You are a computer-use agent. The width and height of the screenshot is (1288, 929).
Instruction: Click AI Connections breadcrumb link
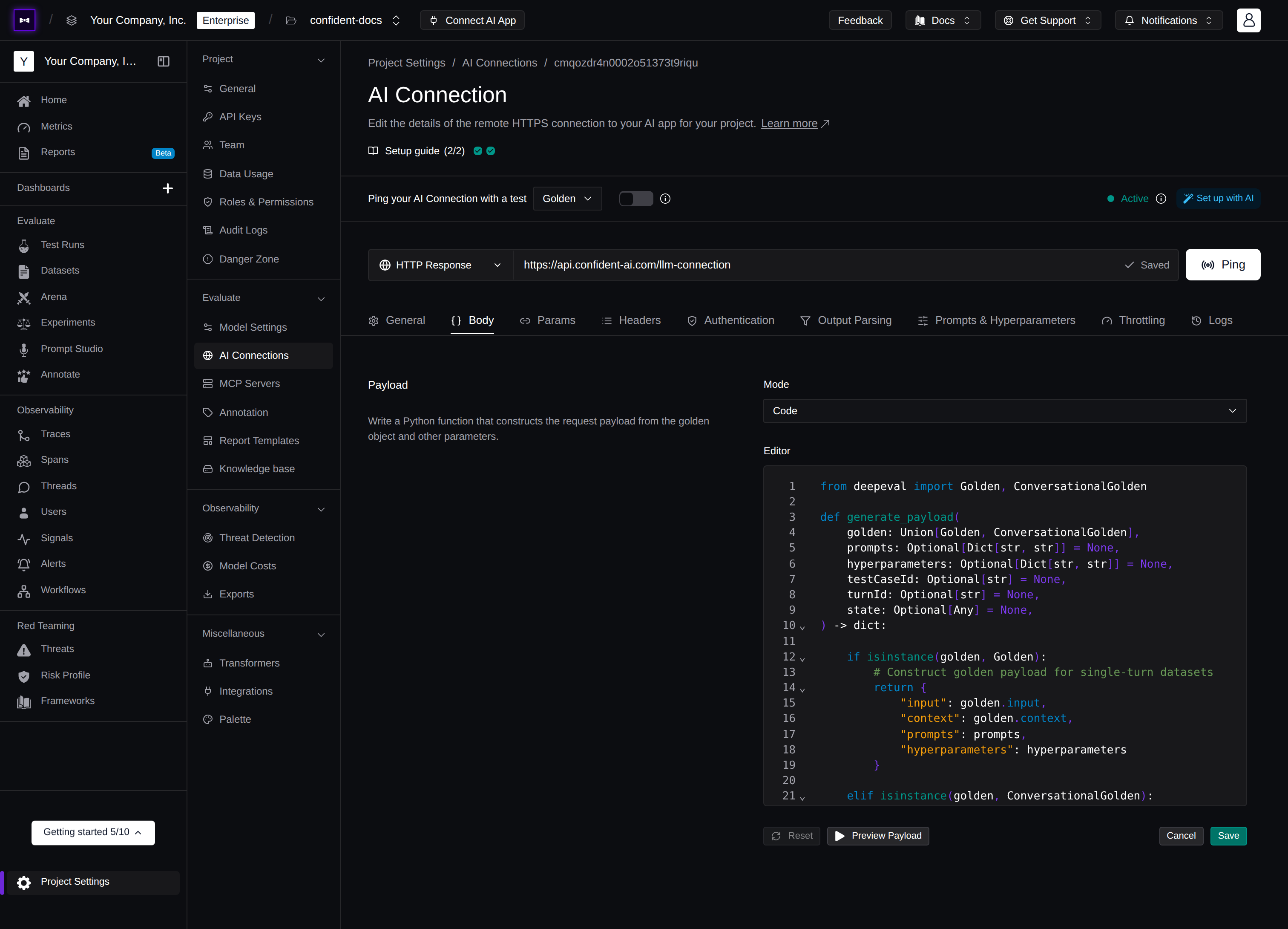click(x=499, y=63)
